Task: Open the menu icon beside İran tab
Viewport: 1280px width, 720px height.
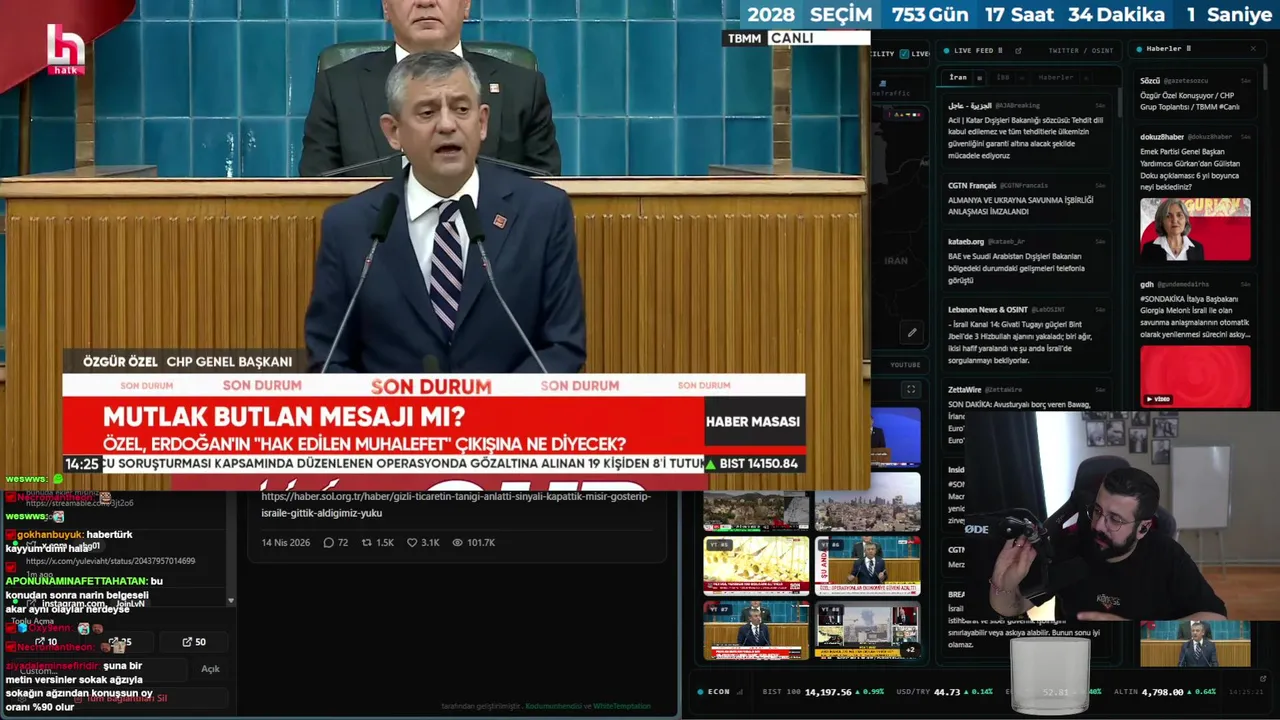Action: point(979,77)
